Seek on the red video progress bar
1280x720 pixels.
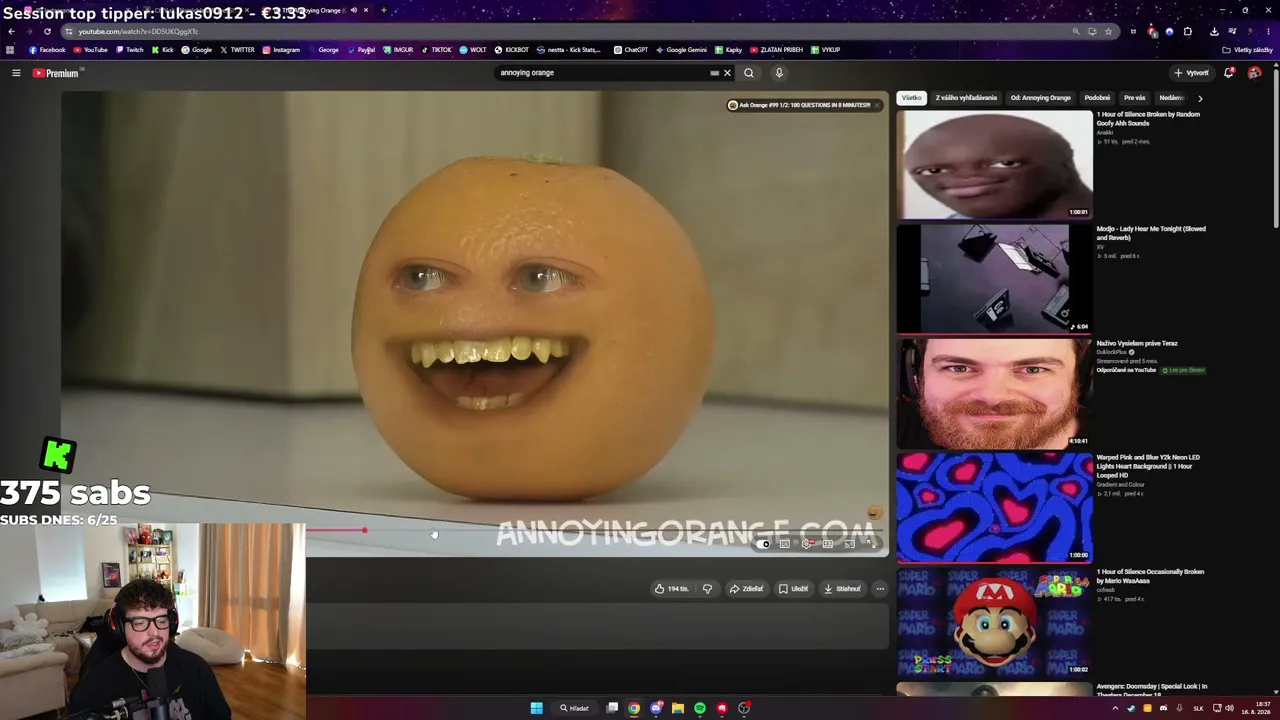(x=597, y=531)
